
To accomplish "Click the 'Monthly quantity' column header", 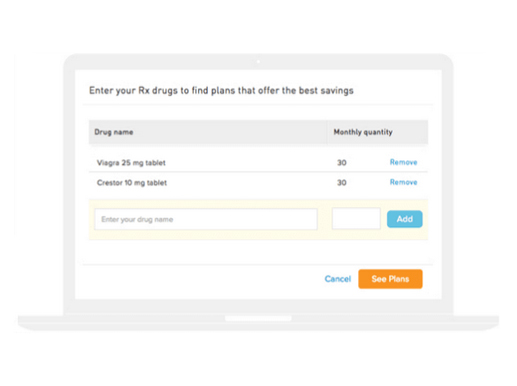I will click(363, 132).
